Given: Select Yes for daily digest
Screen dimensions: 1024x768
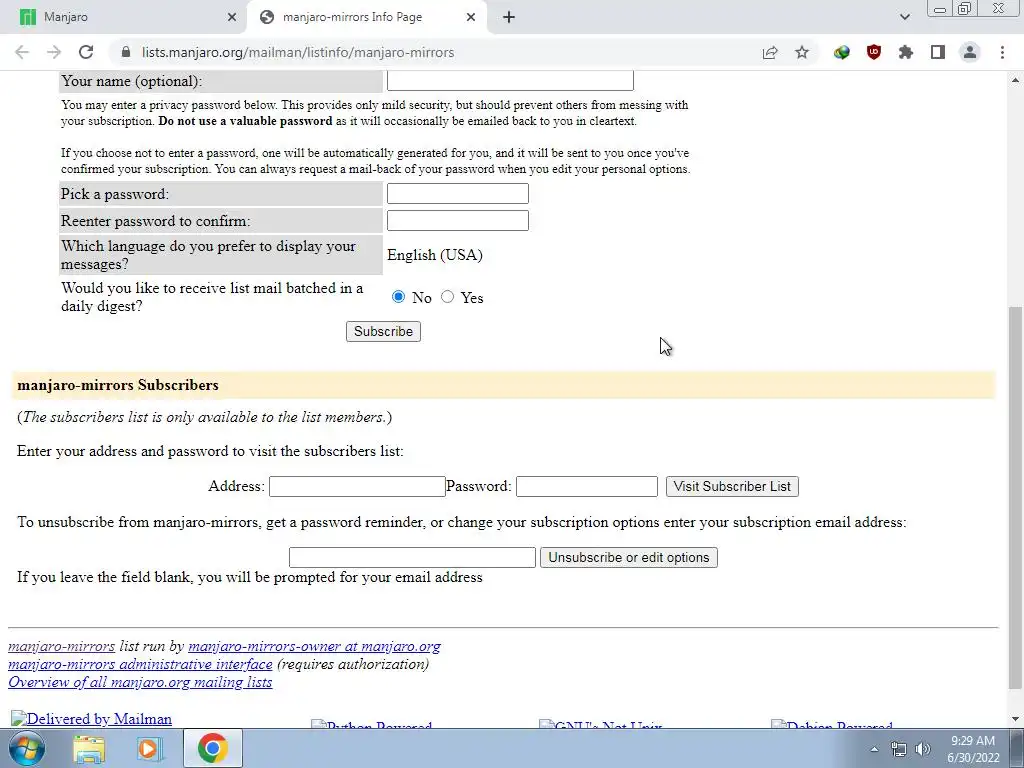Looking at the screenshot, I should 447,296.
